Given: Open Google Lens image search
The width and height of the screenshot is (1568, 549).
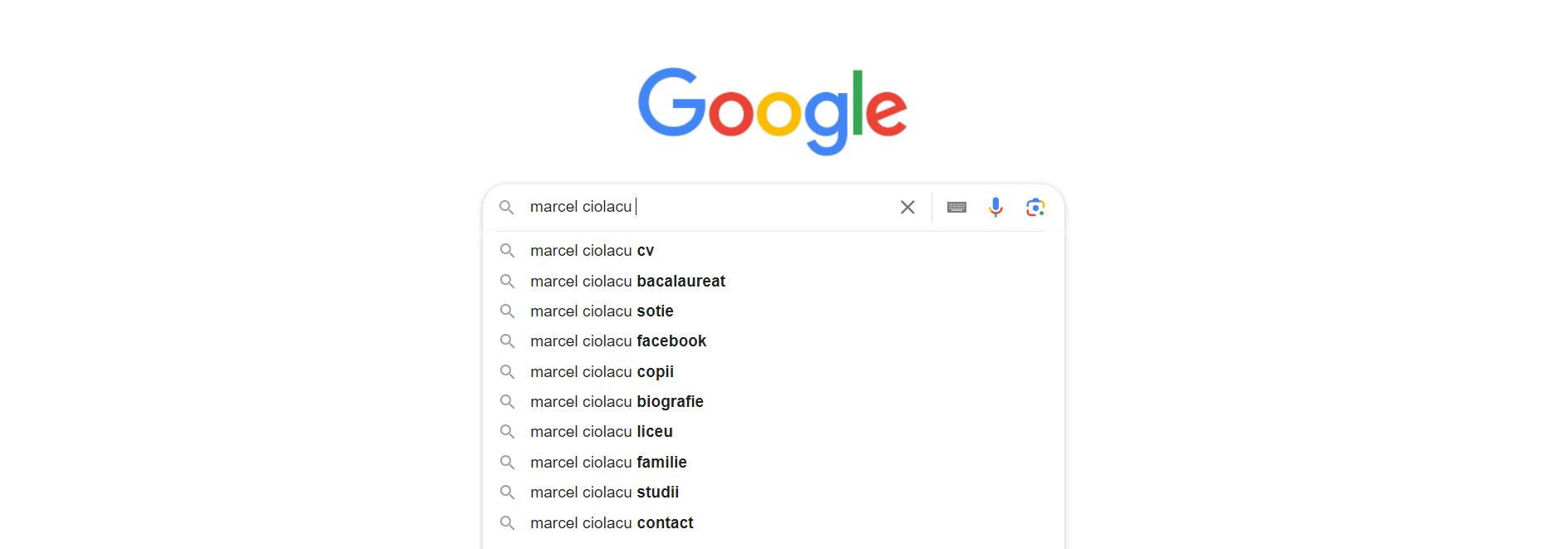Looking at the screenshot, I should pos(1035,207).
